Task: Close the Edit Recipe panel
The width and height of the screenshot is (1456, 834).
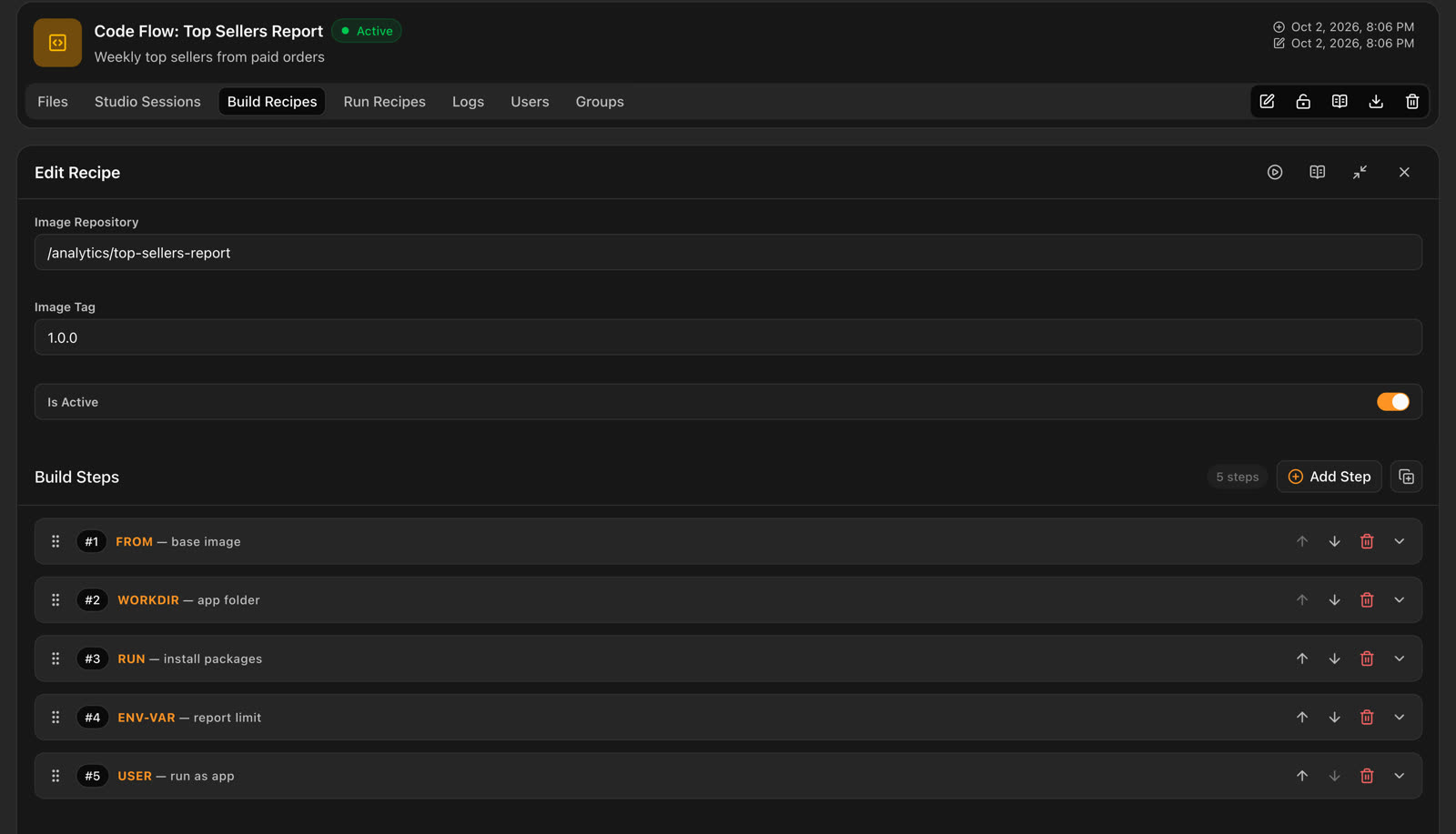Action: [x=1404, y=172]
